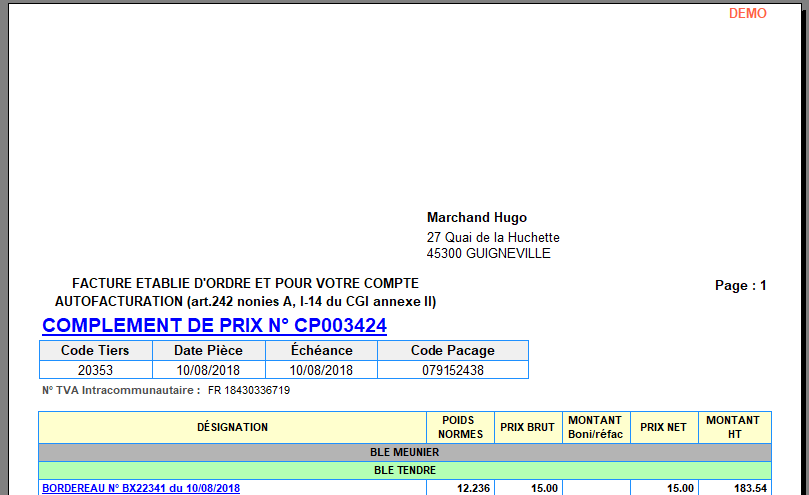Click the Échéance header cell

(321, 351)
